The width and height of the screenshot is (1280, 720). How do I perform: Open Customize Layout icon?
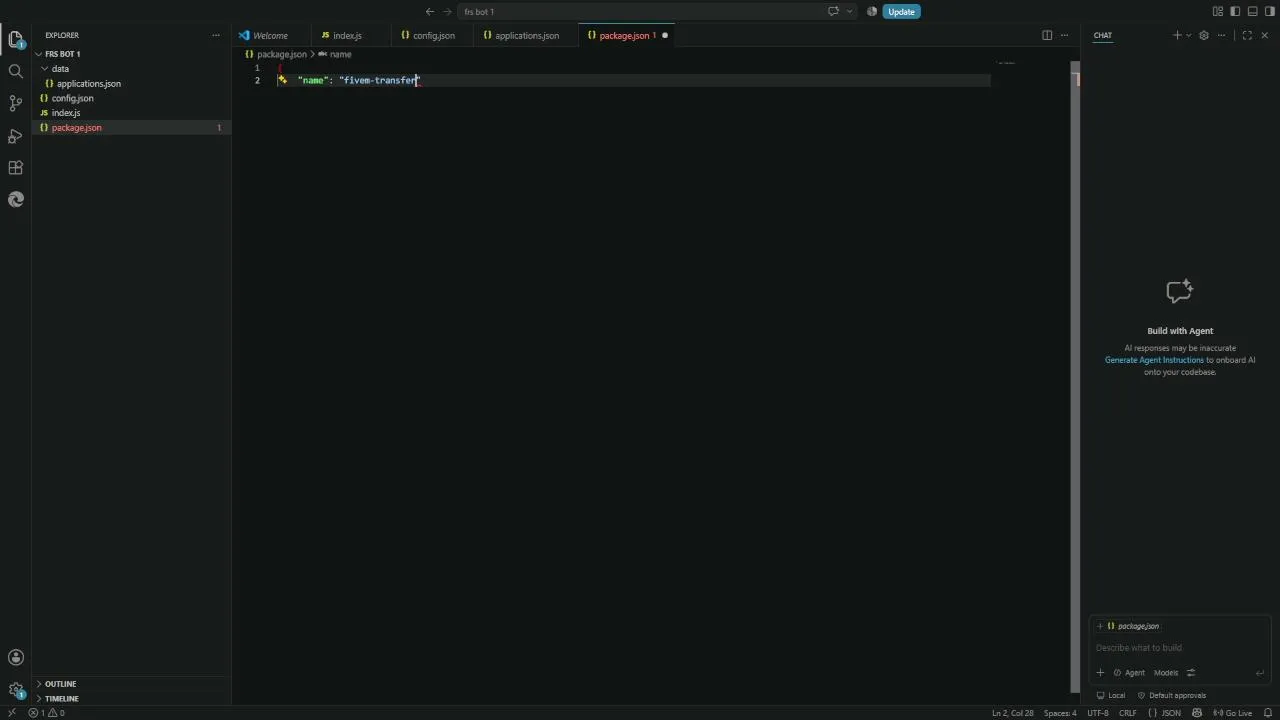point(1218,12)
